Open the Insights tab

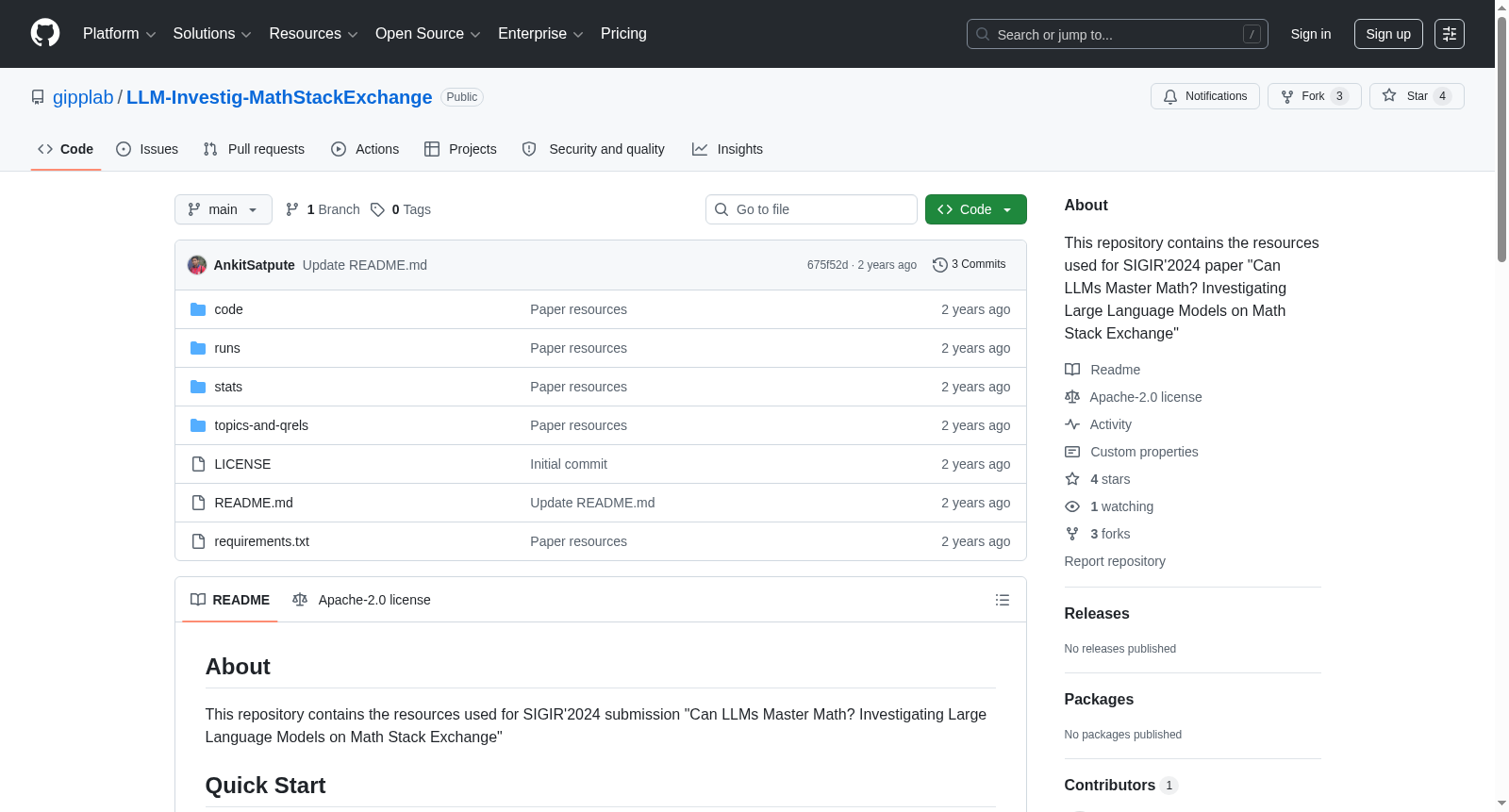point(727,149)
